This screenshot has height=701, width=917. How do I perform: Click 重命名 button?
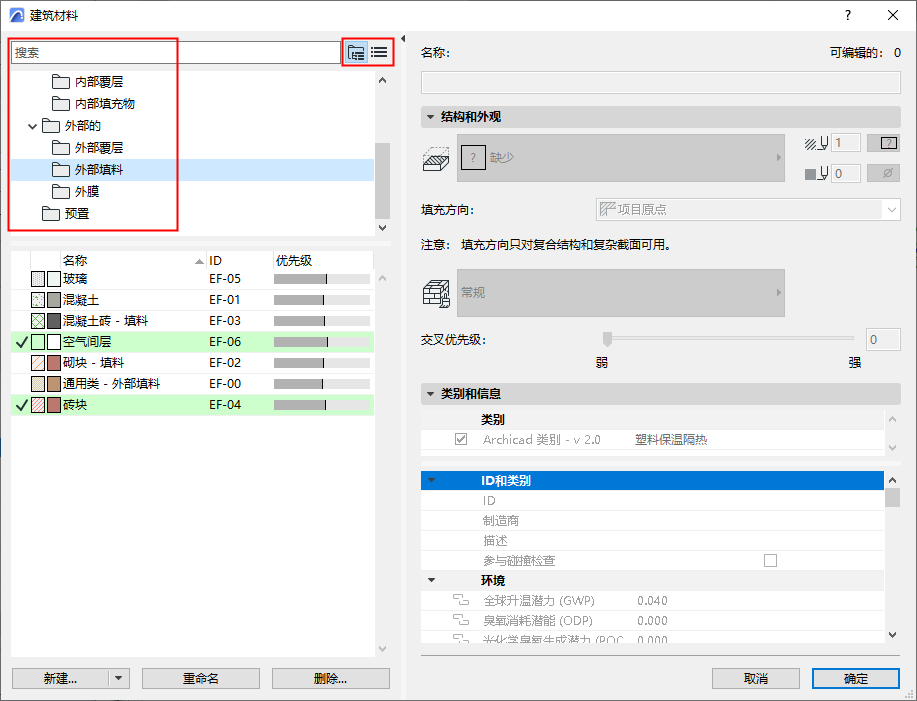[201, 678]
